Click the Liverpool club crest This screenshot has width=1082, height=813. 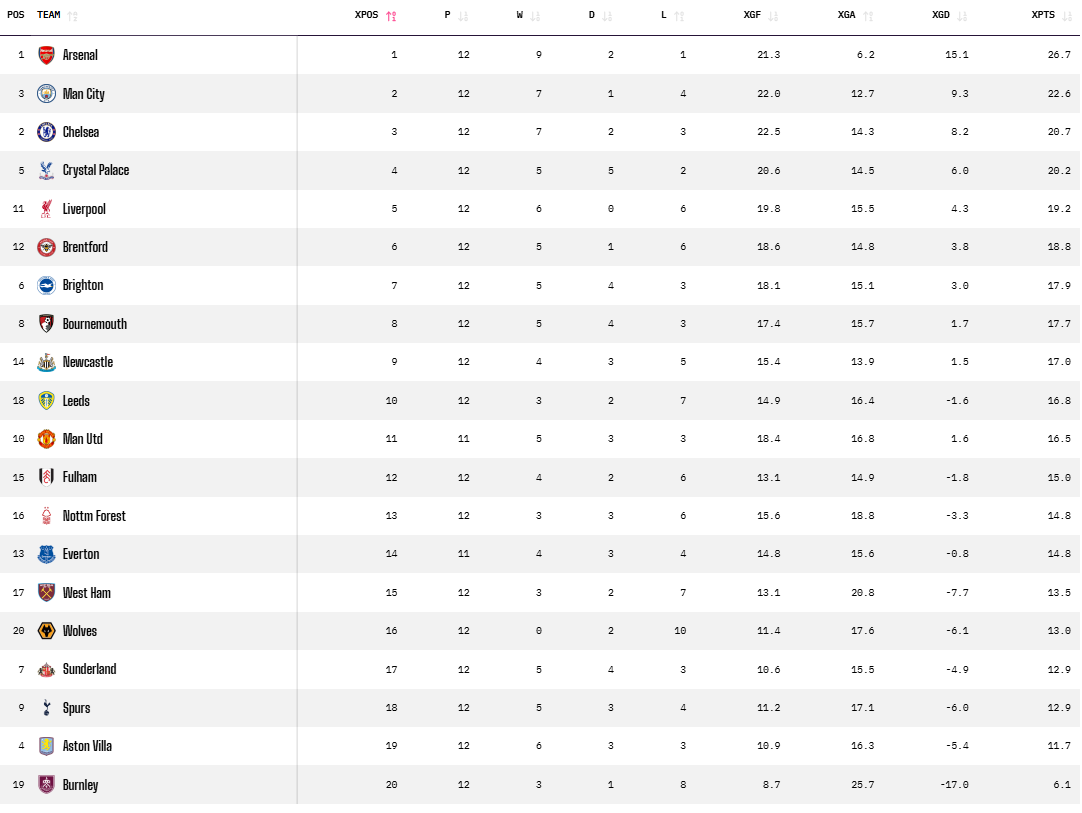pos(46,209)
